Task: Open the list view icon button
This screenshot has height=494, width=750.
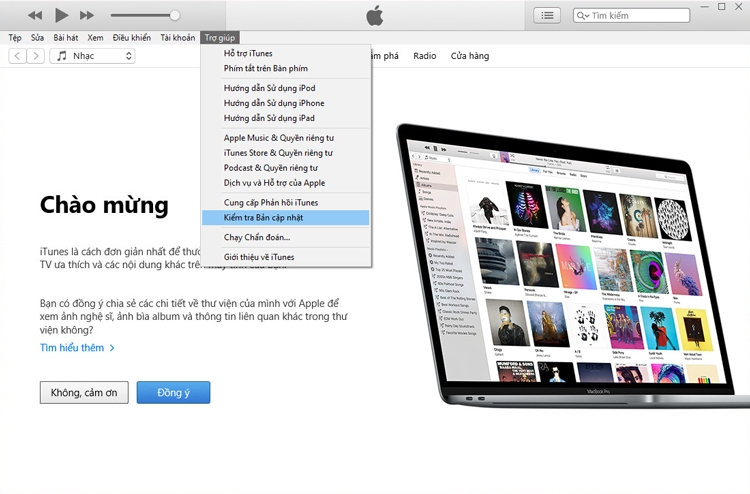Action: pyautogui.click(x=547, y=15)
